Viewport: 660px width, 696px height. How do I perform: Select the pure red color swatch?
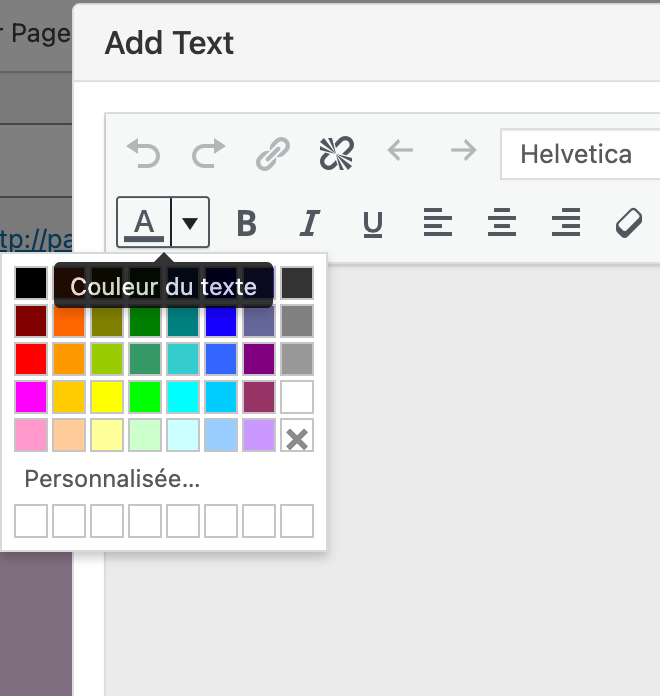(x=31, y=359)
